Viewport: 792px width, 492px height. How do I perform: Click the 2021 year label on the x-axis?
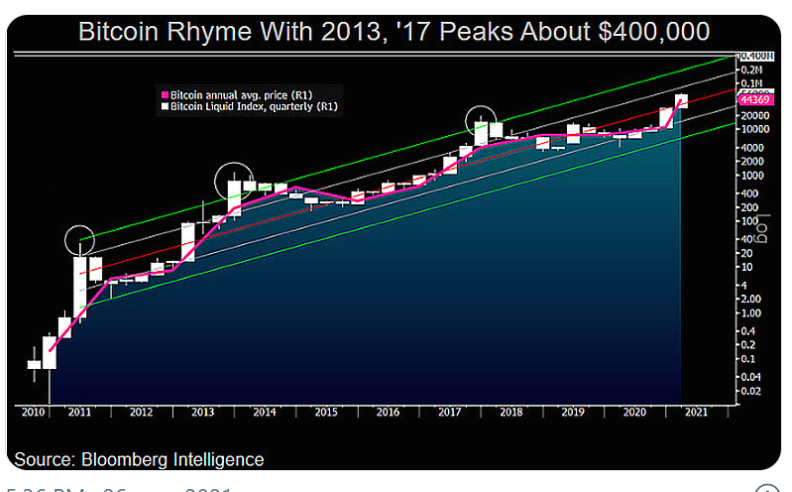click(x=696, y=412)
